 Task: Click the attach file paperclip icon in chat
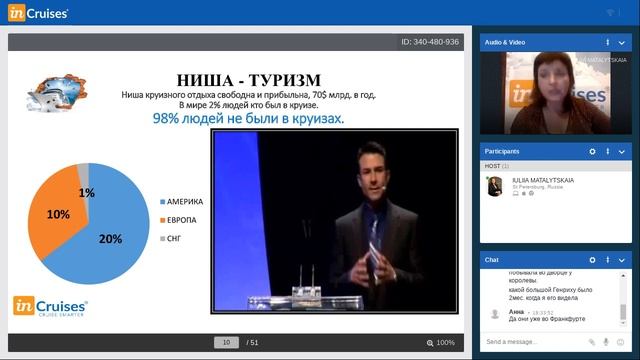coord(591,342)
